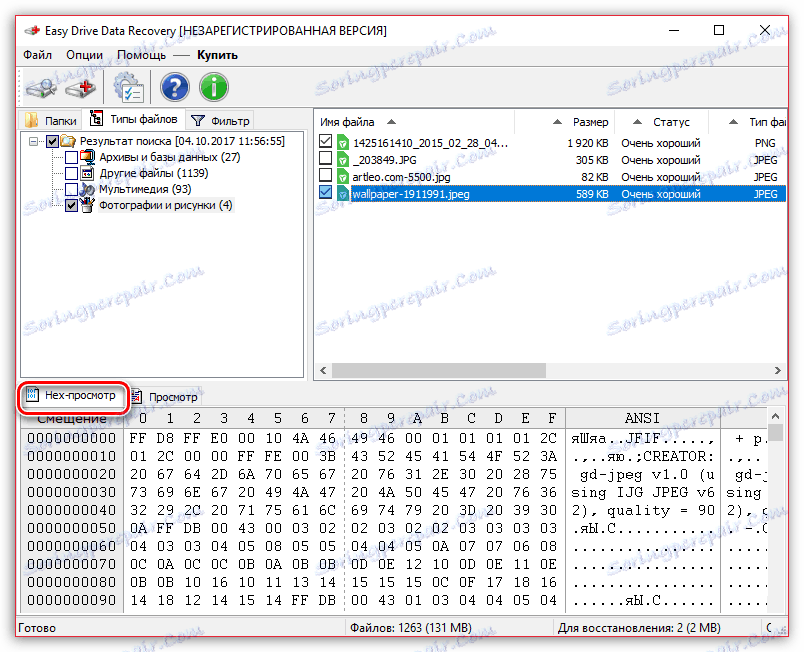Click the horizontal scrollbar thumb of file list
804x652 pixels.
[x=438, y=370]
